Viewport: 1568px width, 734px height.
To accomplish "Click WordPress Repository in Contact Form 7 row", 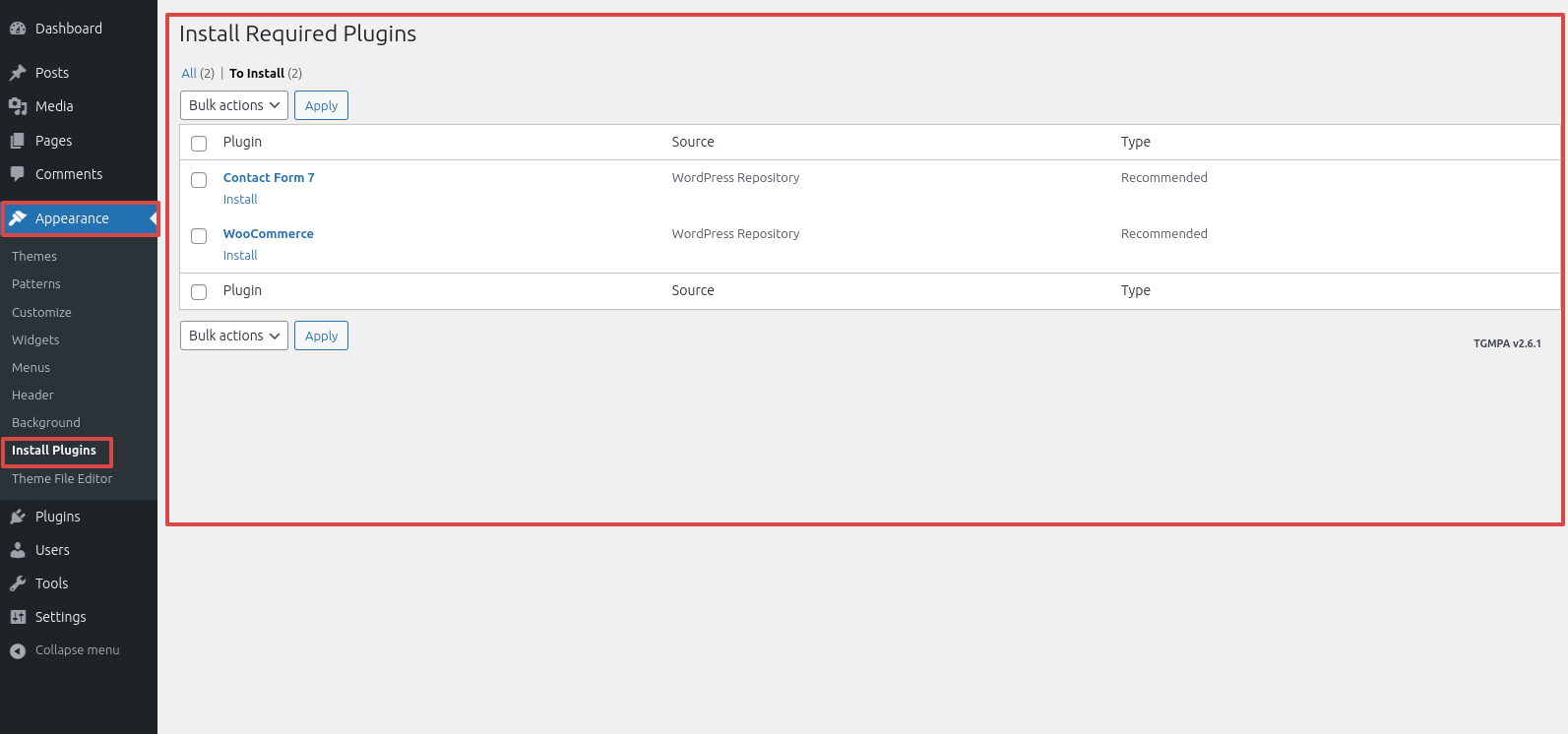I will (735, 178).
